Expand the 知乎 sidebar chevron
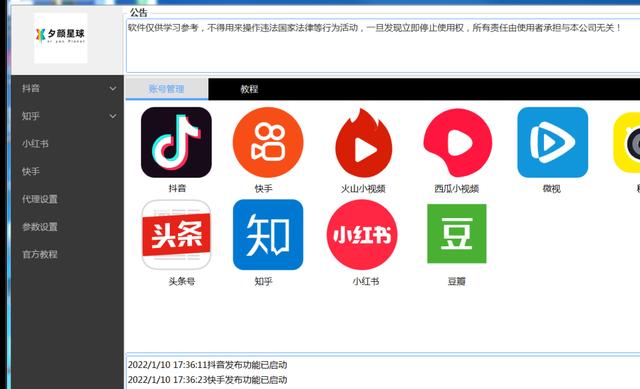 click(x=113, y=116)
